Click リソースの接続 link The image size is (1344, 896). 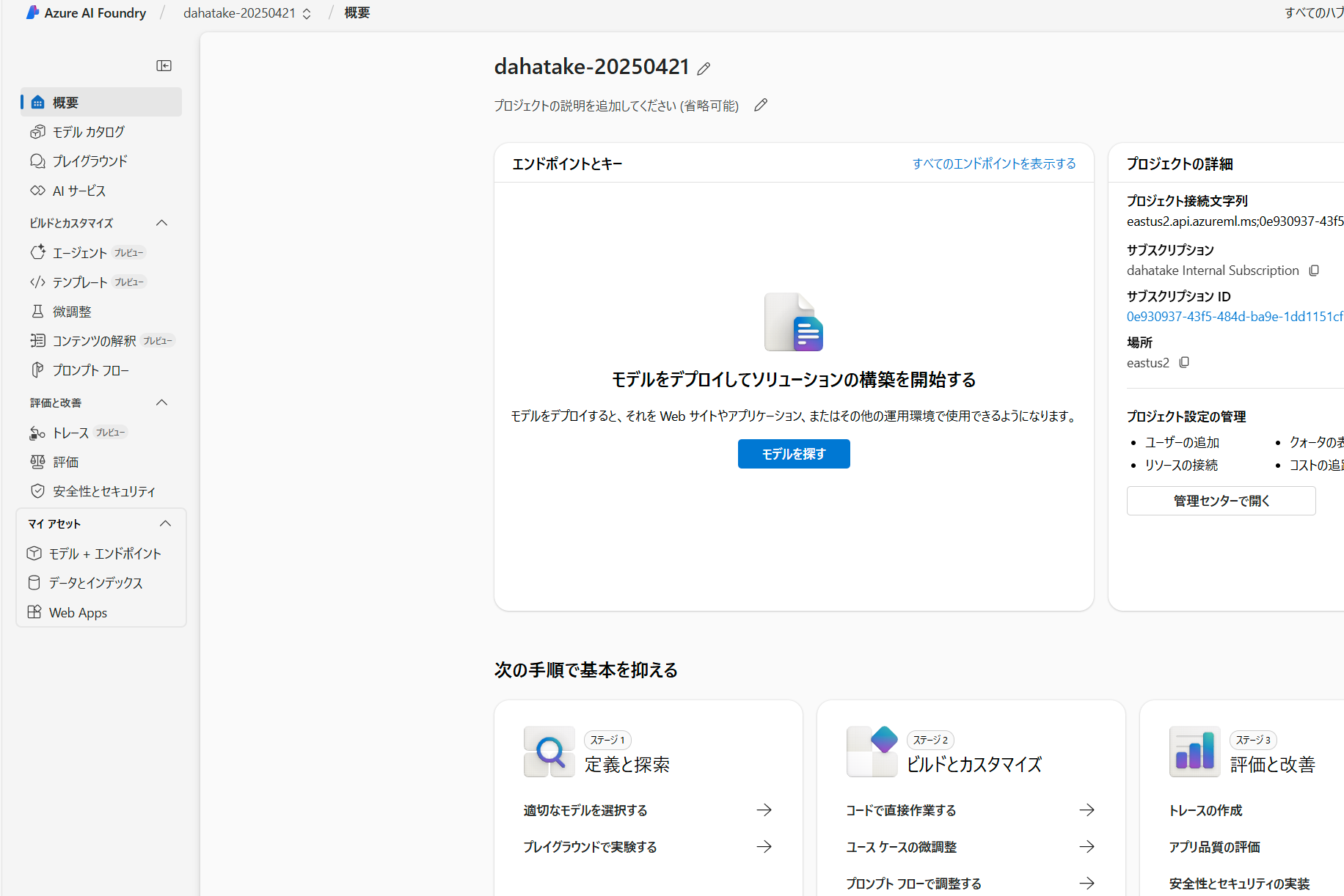(x=1181, y=466)
